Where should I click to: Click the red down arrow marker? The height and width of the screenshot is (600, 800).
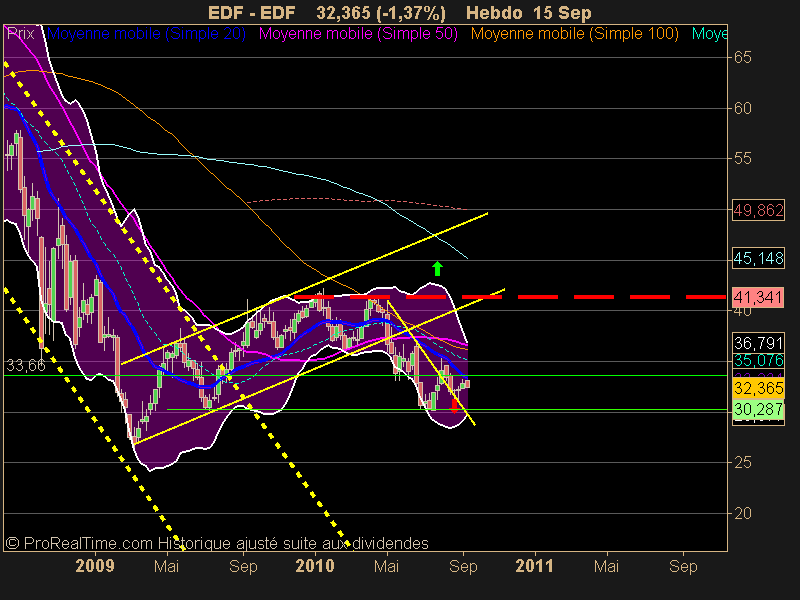[455, 406]
